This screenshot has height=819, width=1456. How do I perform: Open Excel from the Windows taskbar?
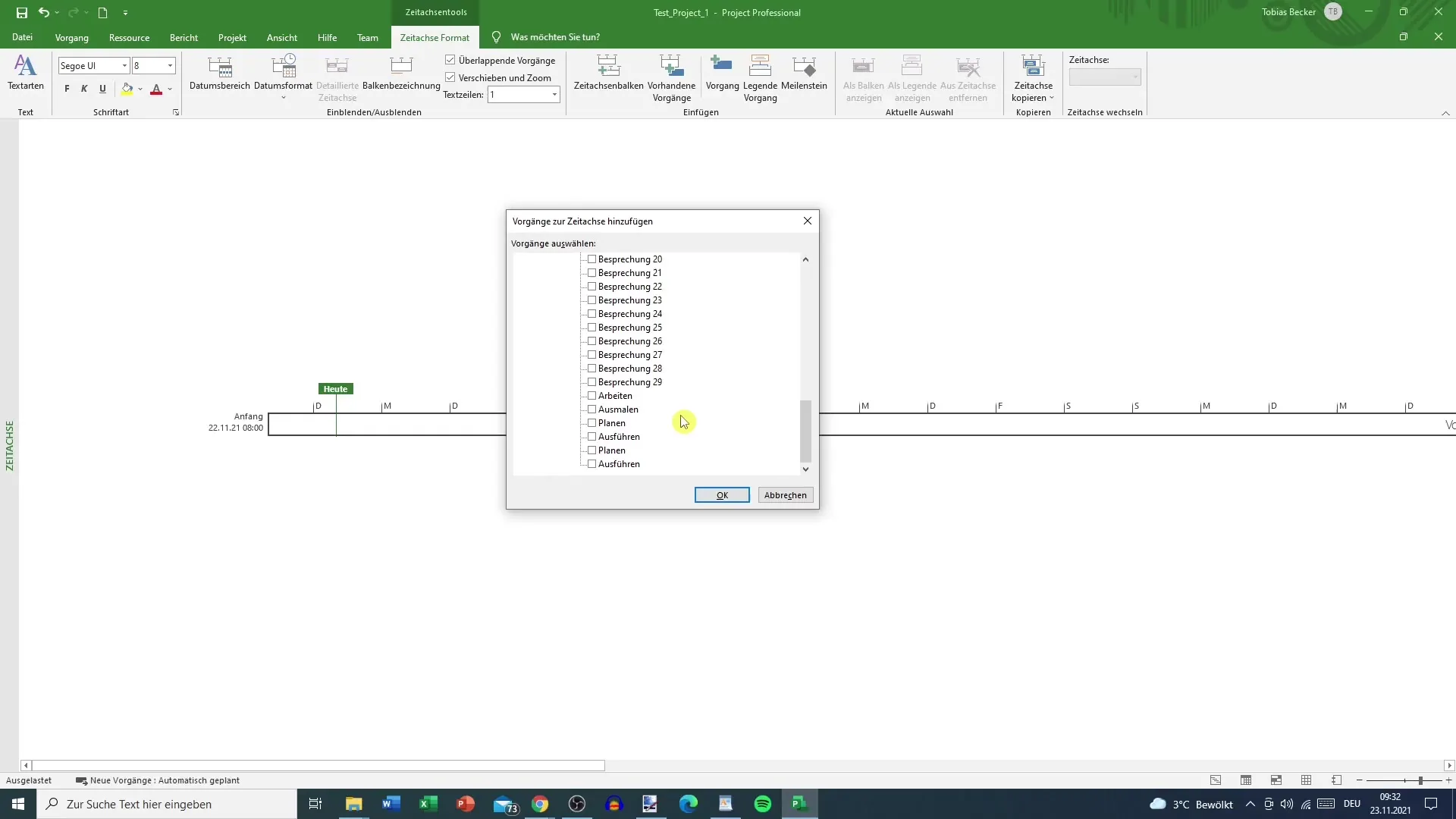coord(428,804)
